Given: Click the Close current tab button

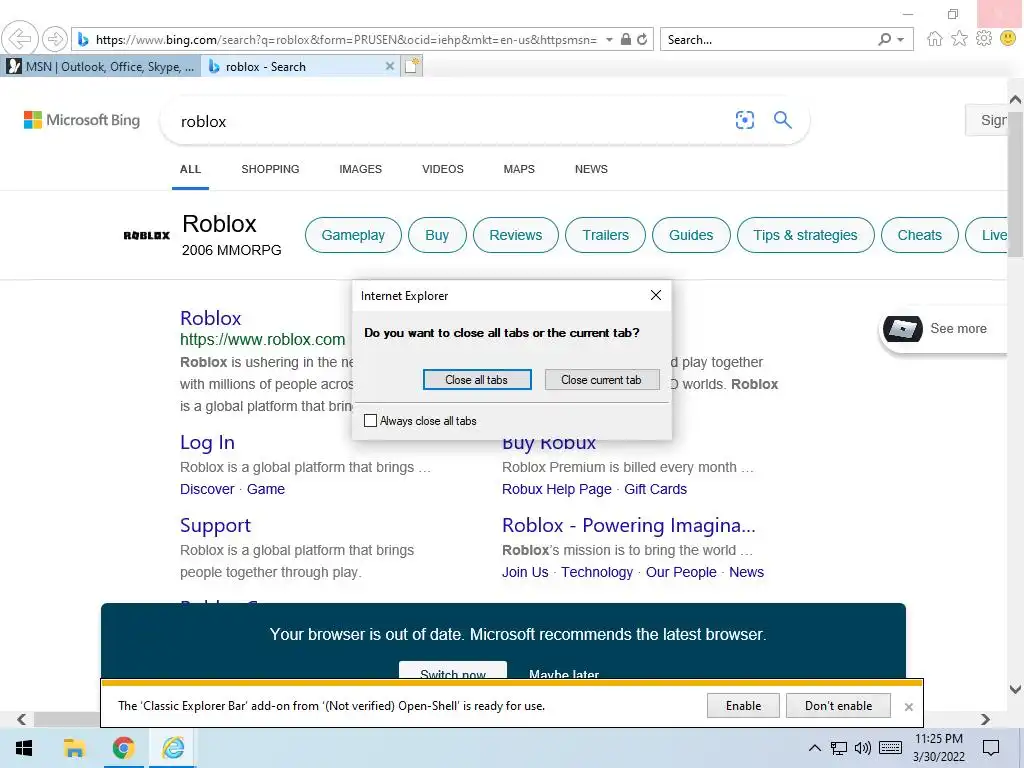Looking at the screenshot, I should point(601,380).
